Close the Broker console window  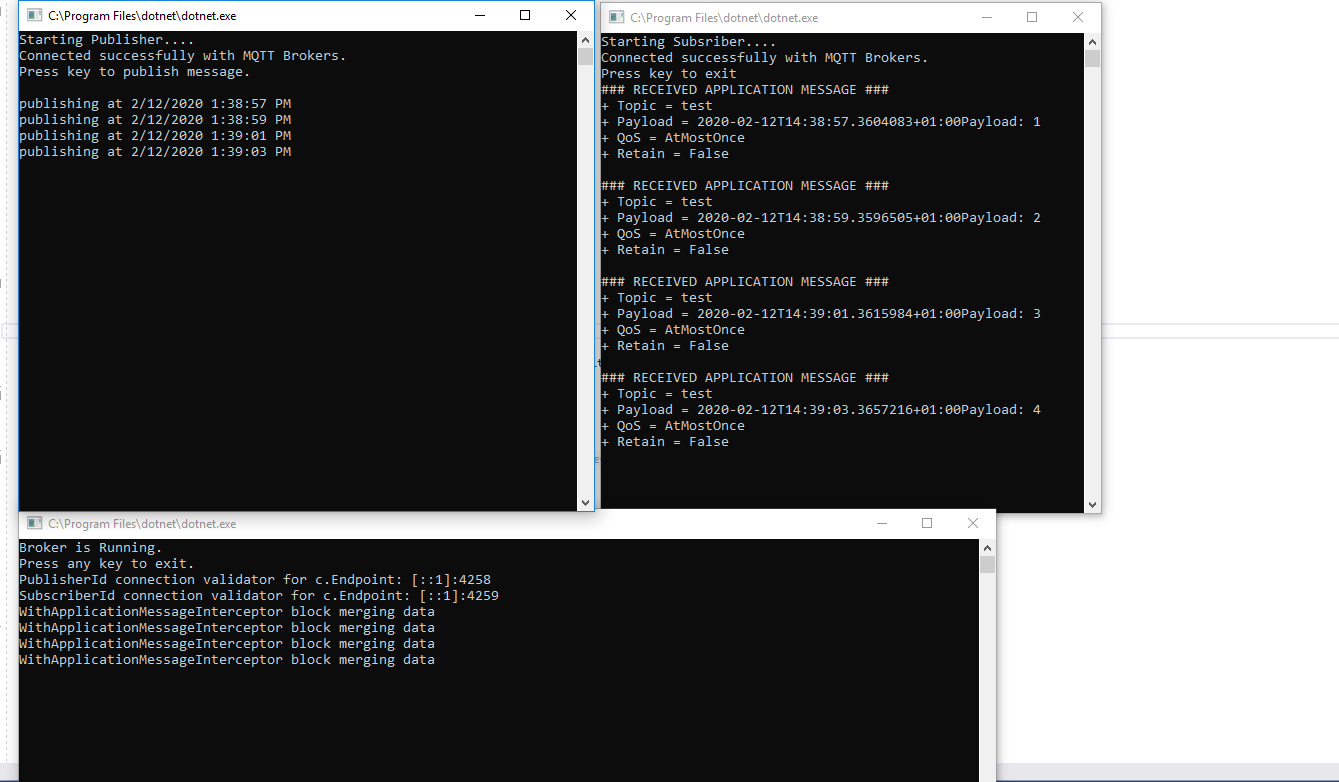(973, 524)
